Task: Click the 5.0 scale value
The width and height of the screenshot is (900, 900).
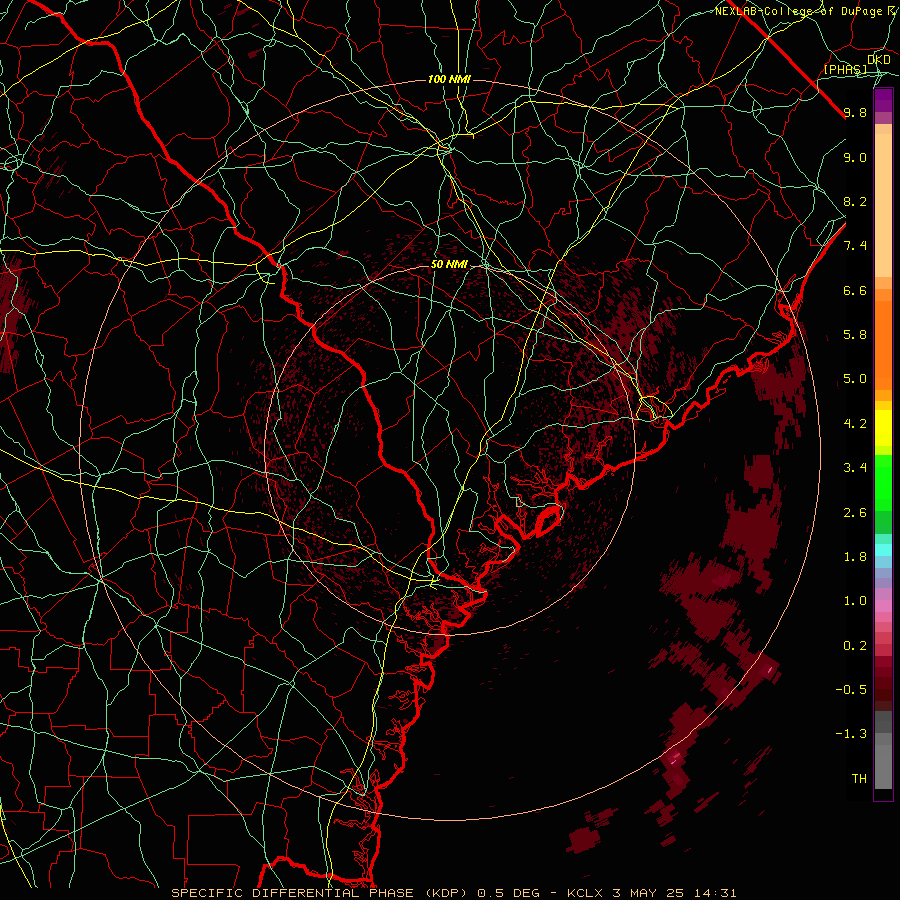Action: 855,379
